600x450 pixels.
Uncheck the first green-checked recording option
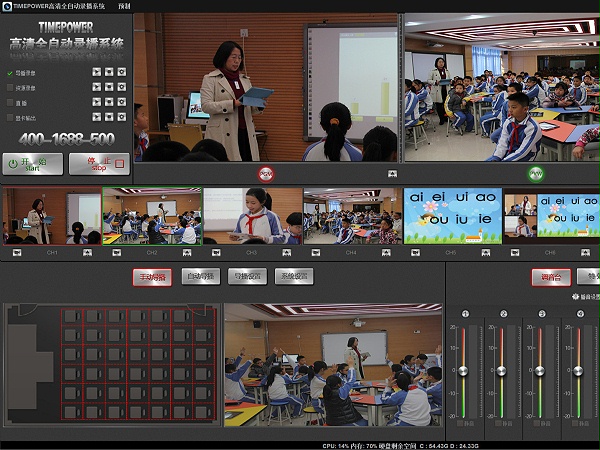[10, 73]
